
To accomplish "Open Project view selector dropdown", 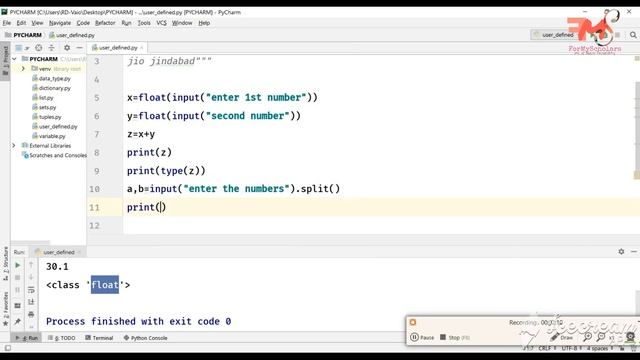I will [x=22, y=48].
